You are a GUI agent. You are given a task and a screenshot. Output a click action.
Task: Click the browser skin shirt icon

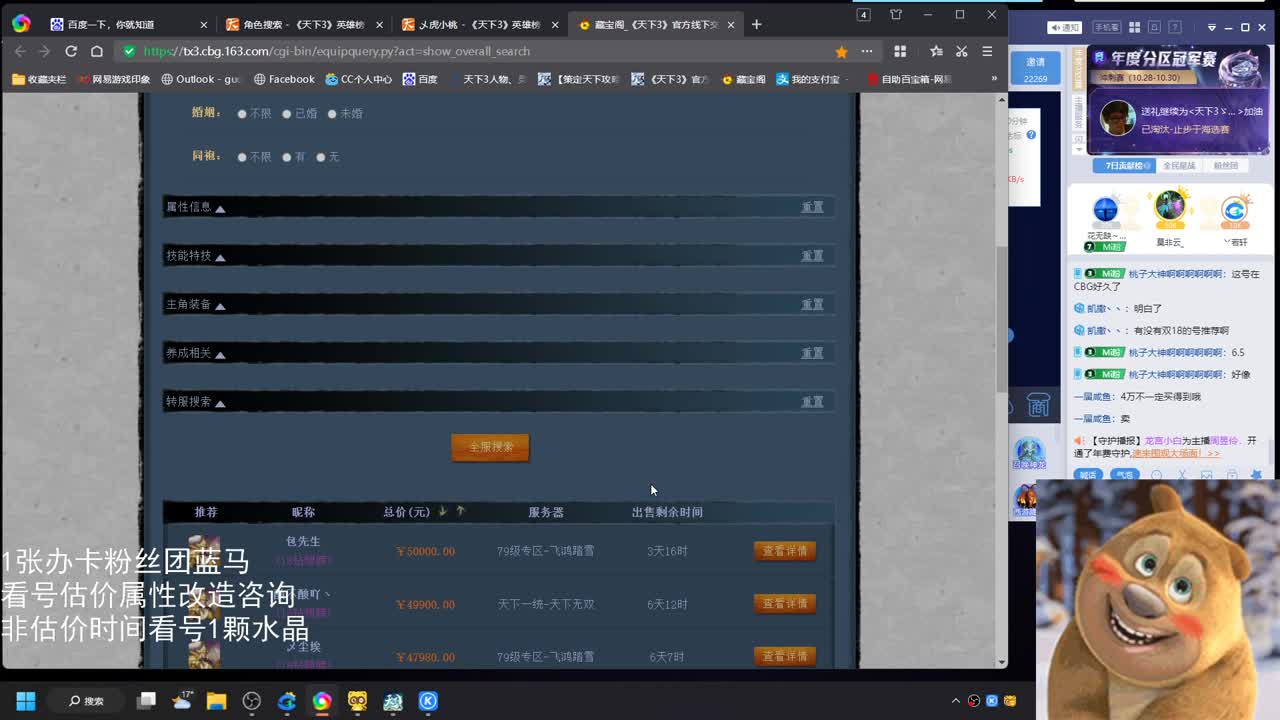point(896,15)
